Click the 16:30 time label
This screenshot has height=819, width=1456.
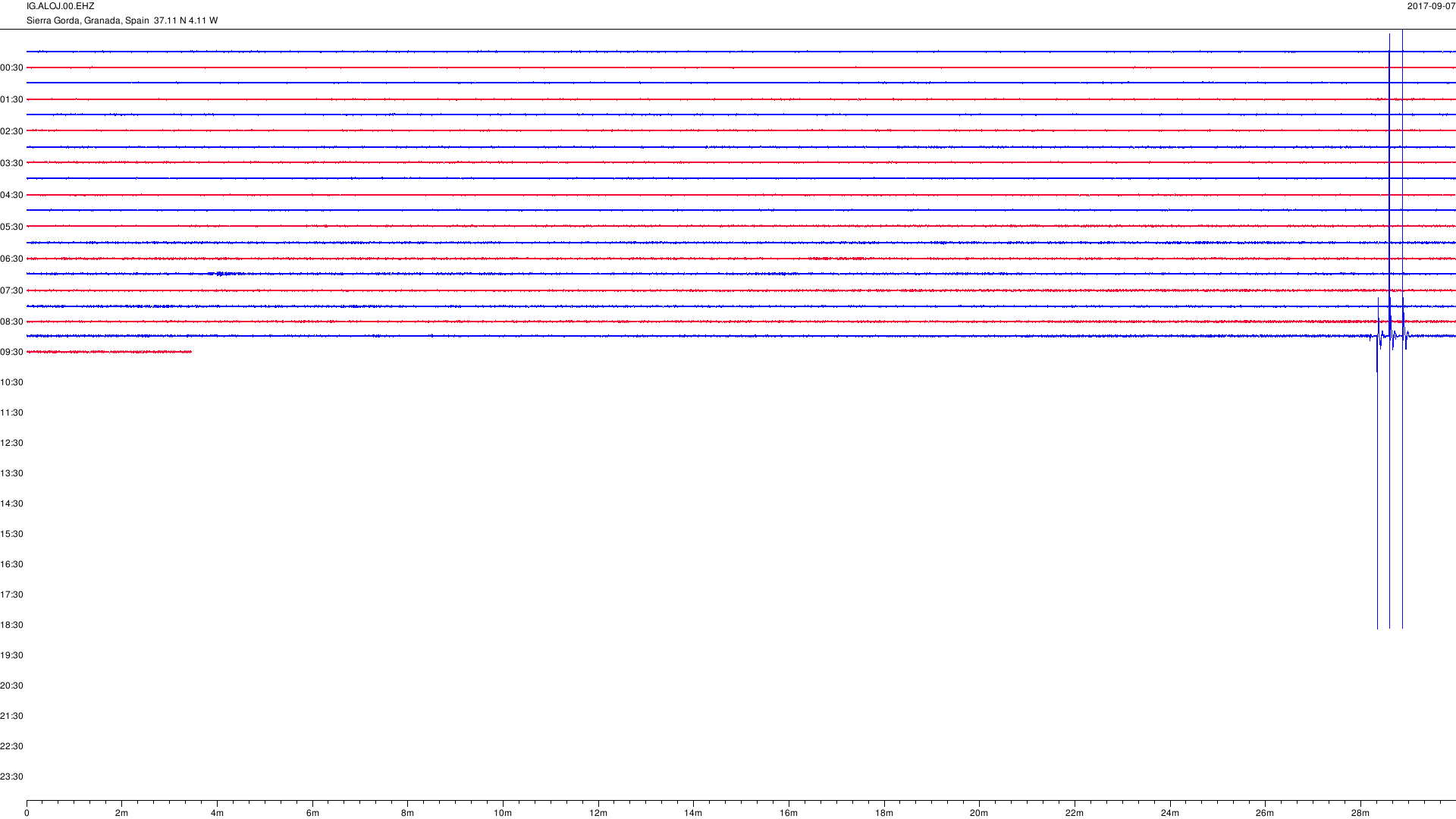coord(11,564)
